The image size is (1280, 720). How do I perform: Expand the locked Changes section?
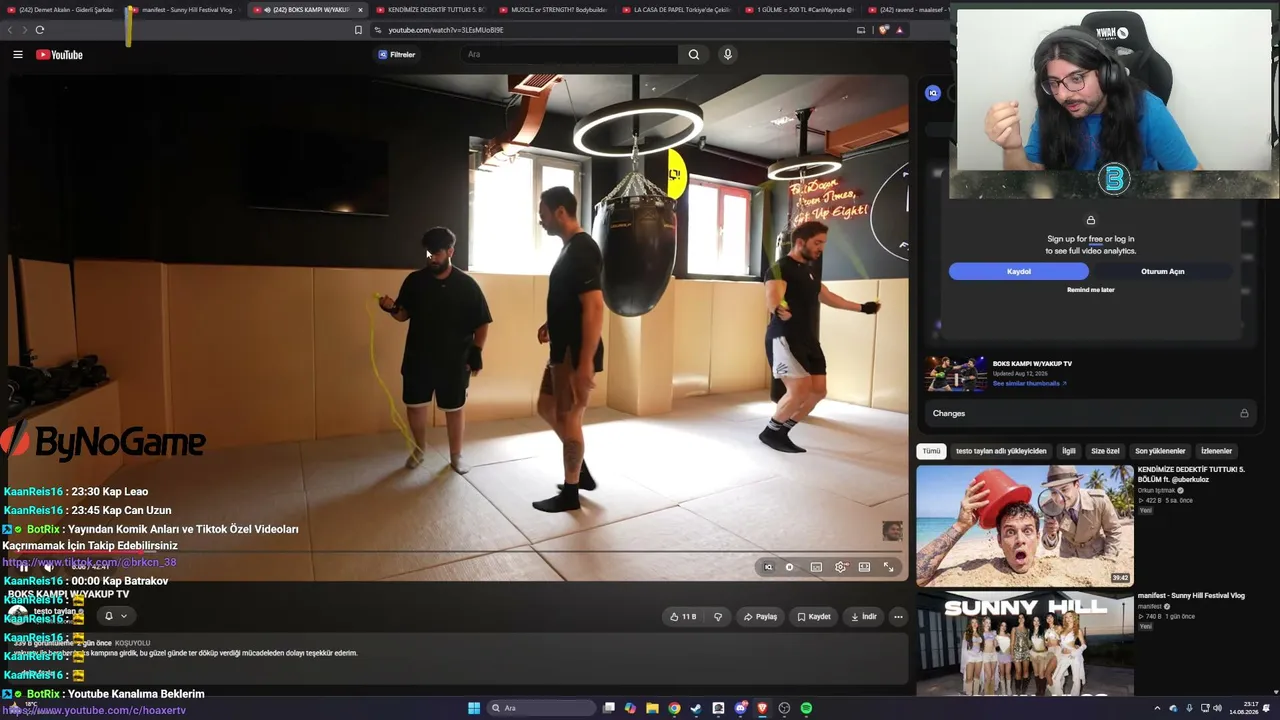coord(1090,413)
